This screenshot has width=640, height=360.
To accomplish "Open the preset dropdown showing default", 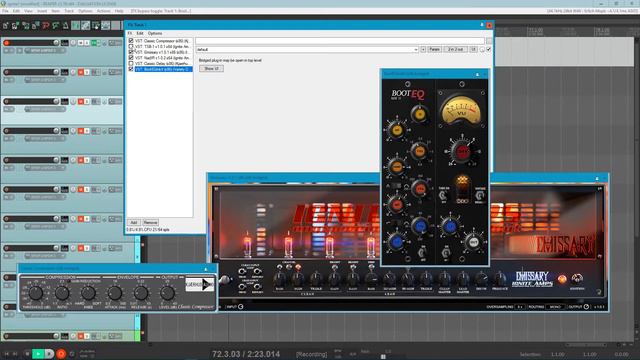I will coord(307,49).
